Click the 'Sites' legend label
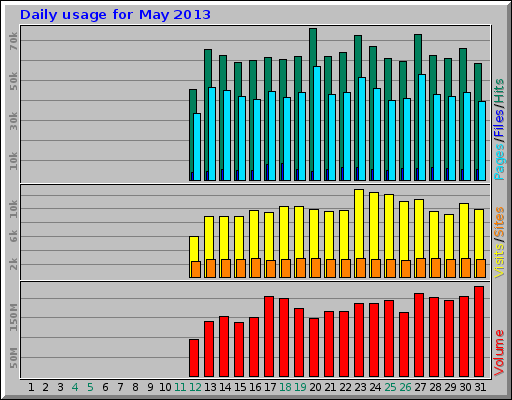This screenshot has width=512, height=400. coord(499,222)
